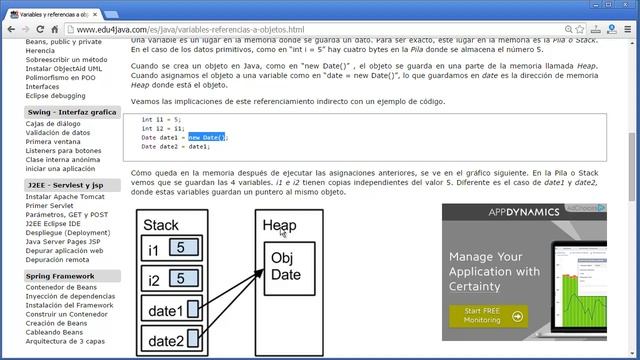Open Parámetros, GET y POST link

(67, 215)
